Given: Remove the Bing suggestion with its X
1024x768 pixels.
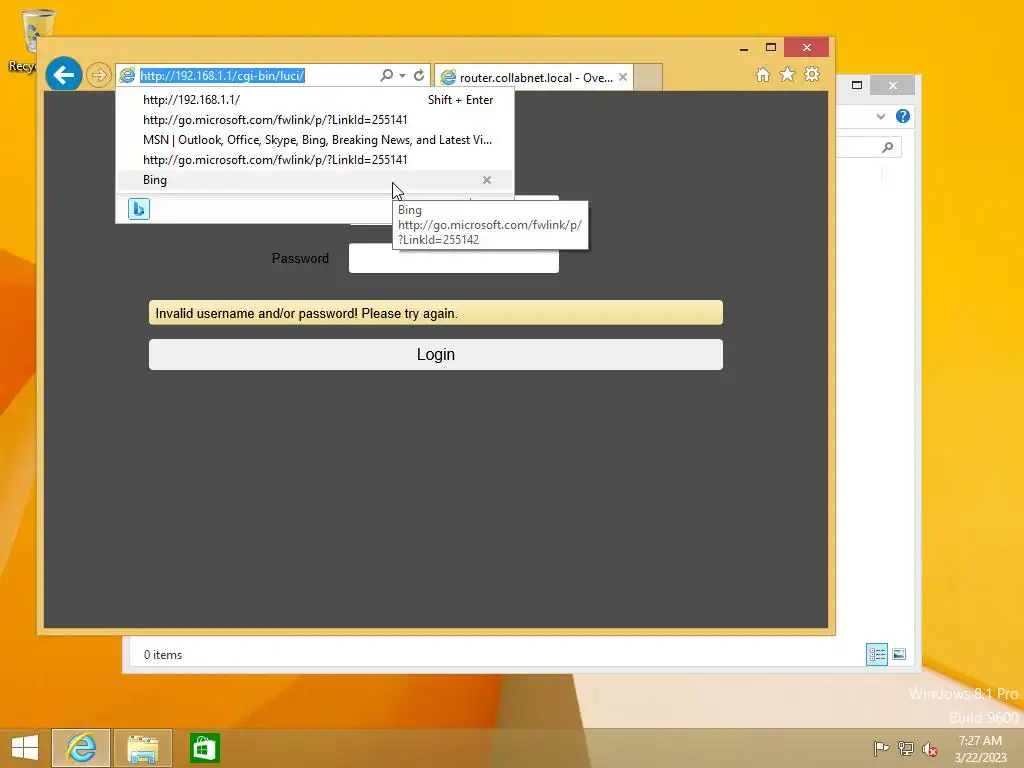Looking at the screenshot, I should (x=487, y=180).
